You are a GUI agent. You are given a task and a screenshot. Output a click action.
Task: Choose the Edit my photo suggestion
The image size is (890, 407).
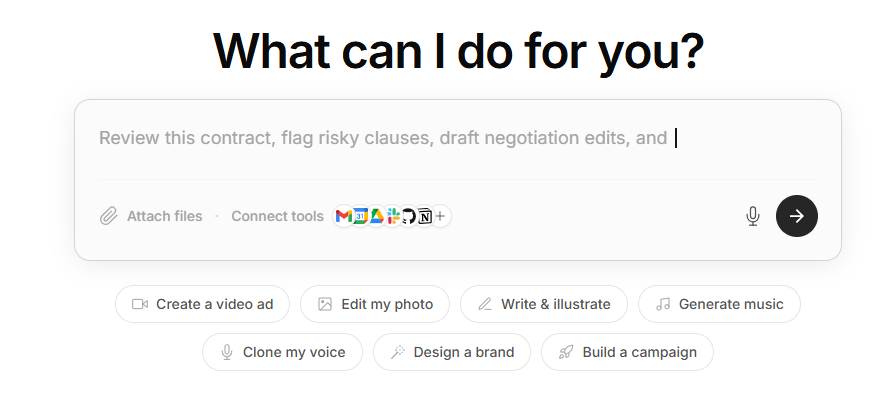[375, 304]
